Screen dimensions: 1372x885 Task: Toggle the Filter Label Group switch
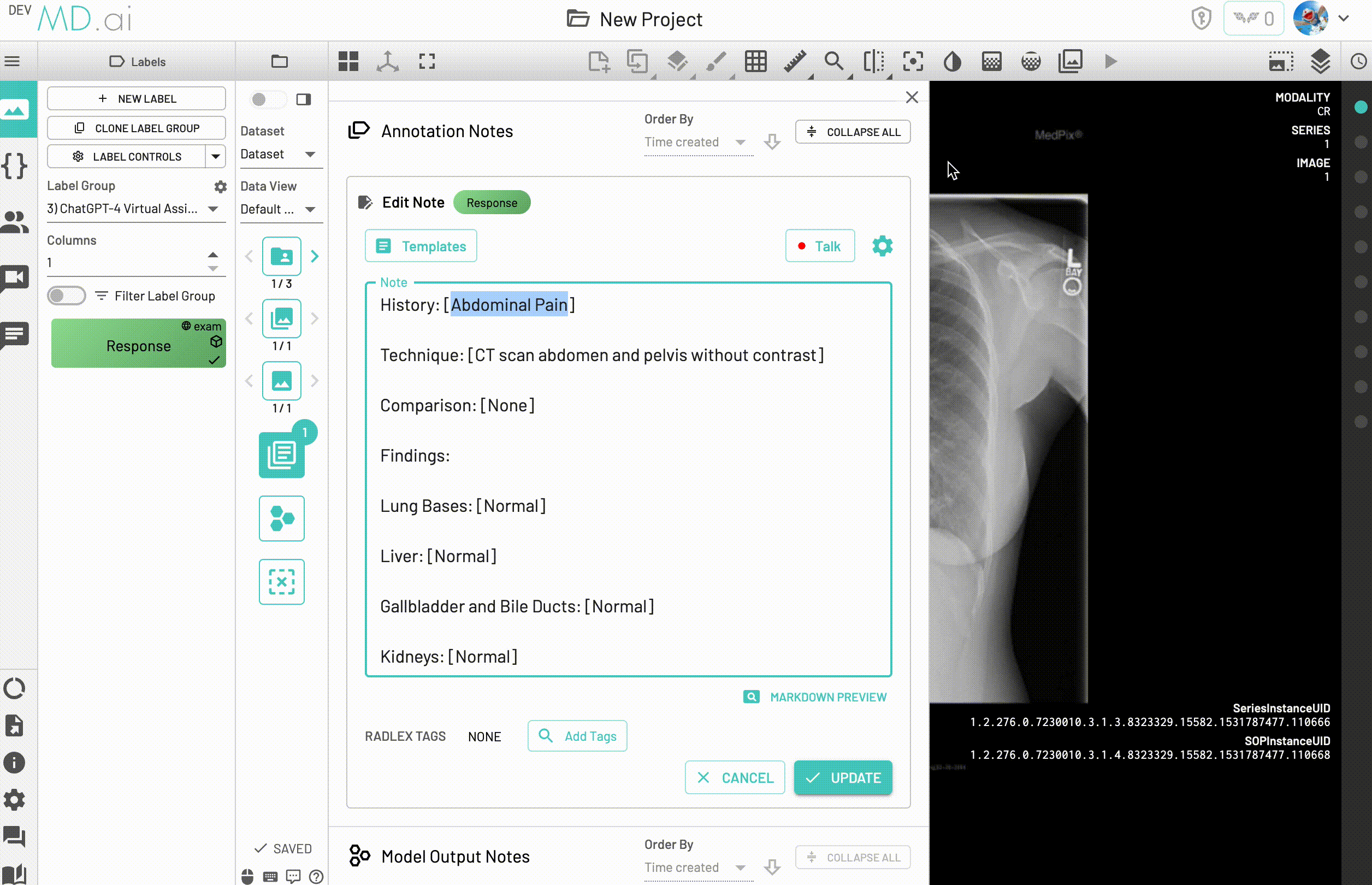tap(67, 296)
